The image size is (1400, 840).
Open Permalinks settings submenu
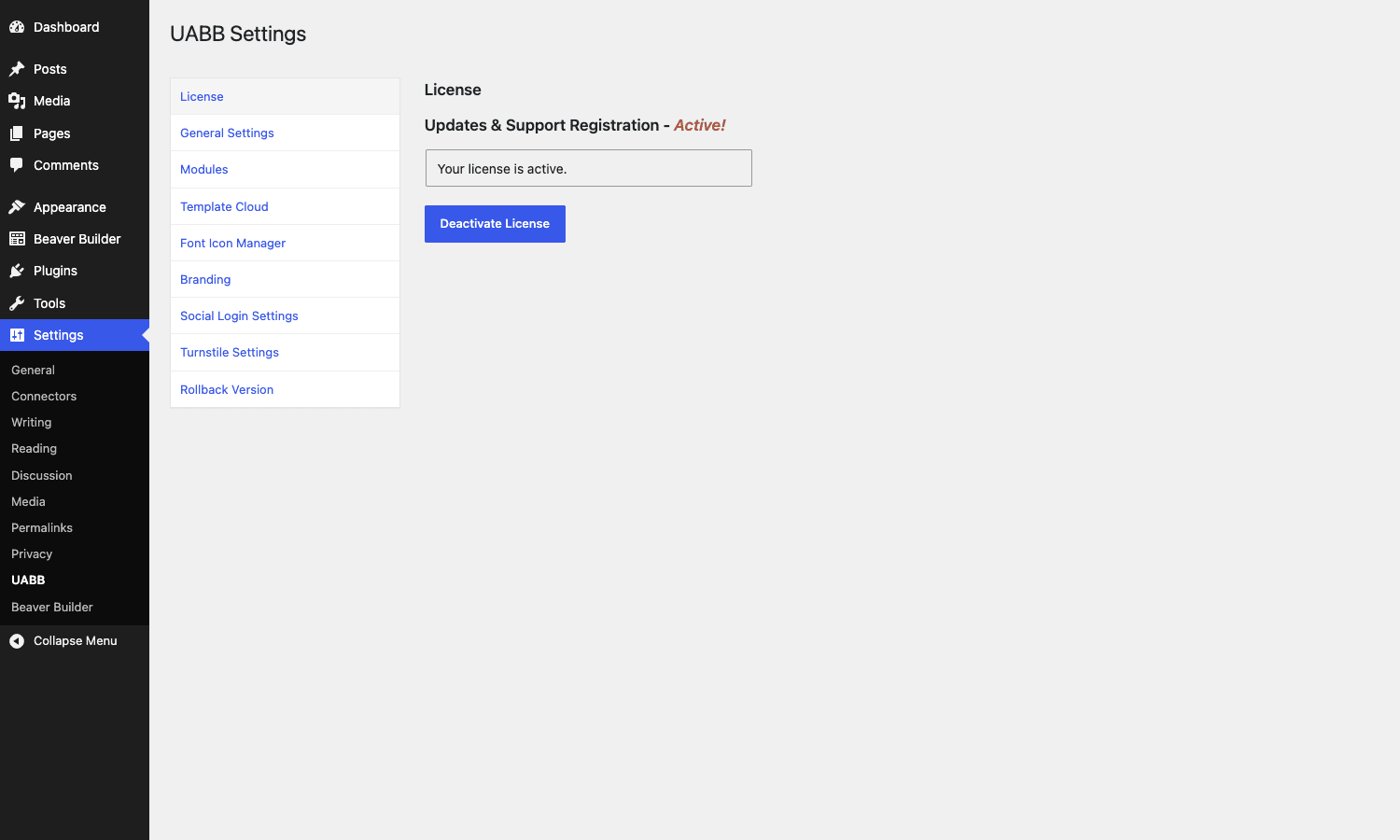pyautogui.click(x=42, y=528)
